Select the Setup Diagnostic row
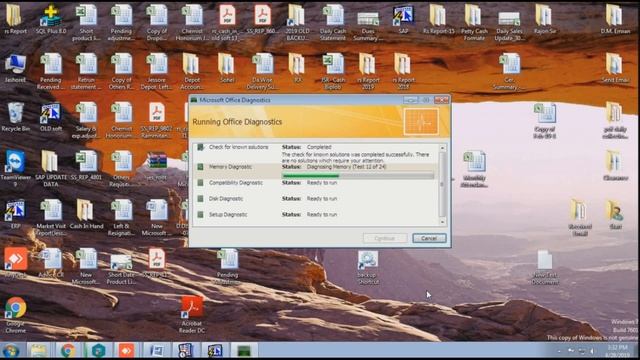Viewport: 640px width, 360px height. pos(315,215)
